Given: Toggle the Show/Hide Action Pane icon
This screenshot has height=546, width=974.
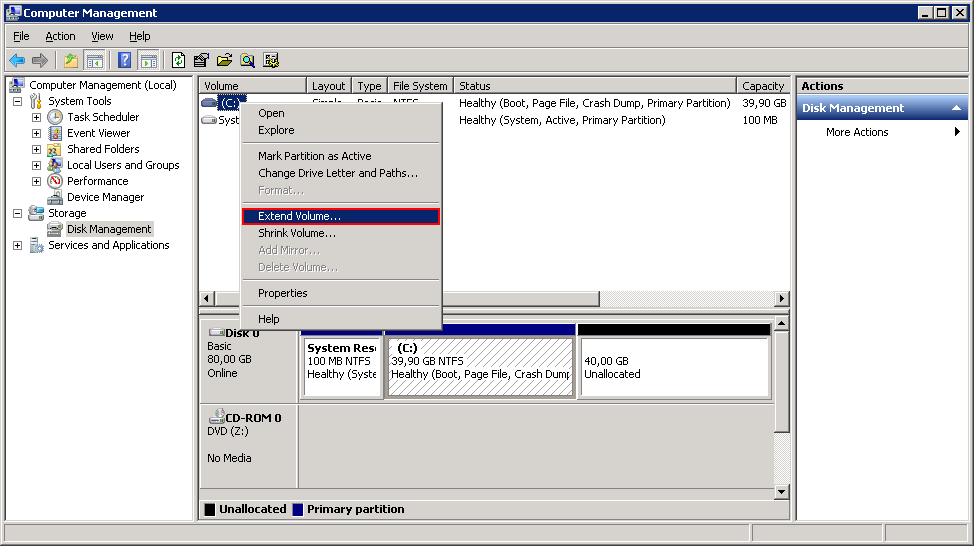Looking at the screenshot, I should (x=149, y=60).
